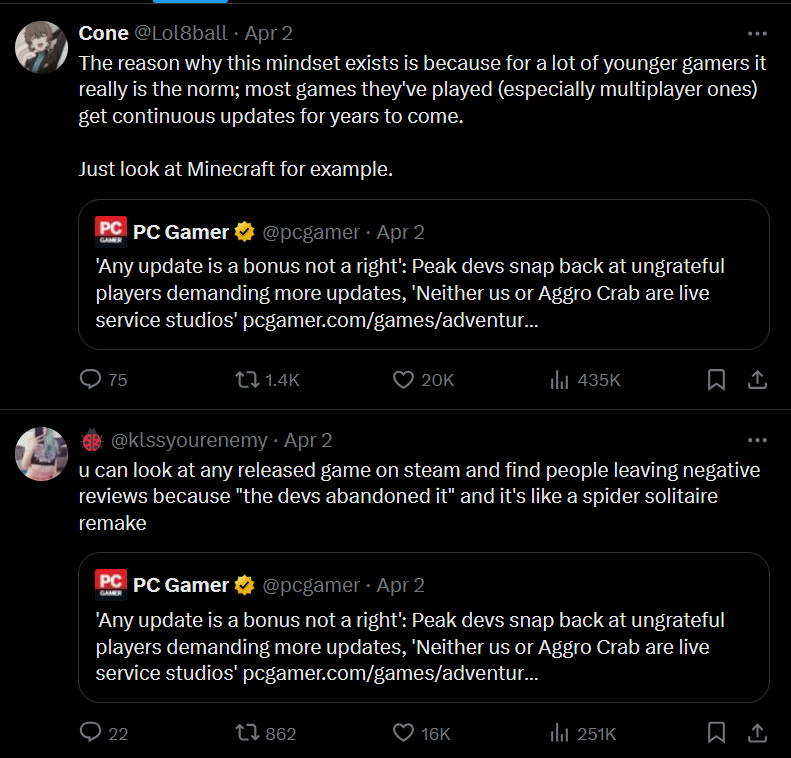Like Cone's tweet with 20K likes
The image size is (791, 758).
(404, 380)
